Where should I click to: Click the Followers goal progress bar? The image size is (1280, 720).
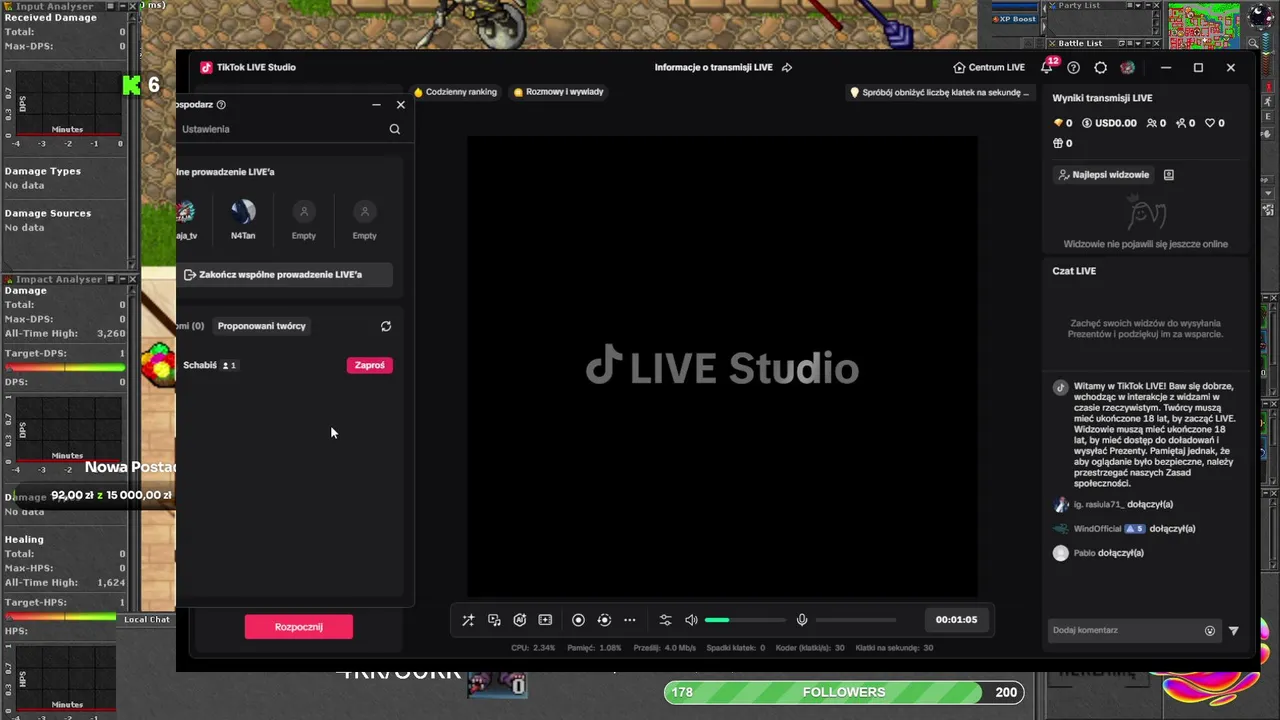click(x=843, y=692)
